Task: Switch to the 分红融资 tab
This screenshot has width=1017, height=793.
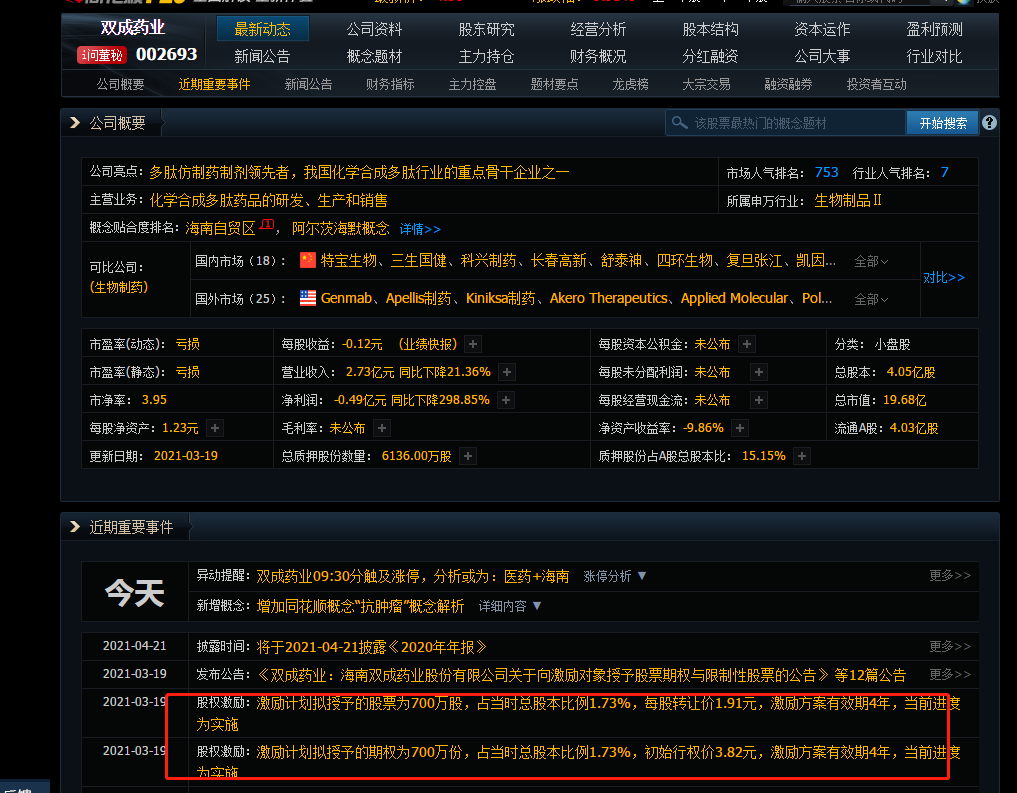Action: (x=710, y=56)
